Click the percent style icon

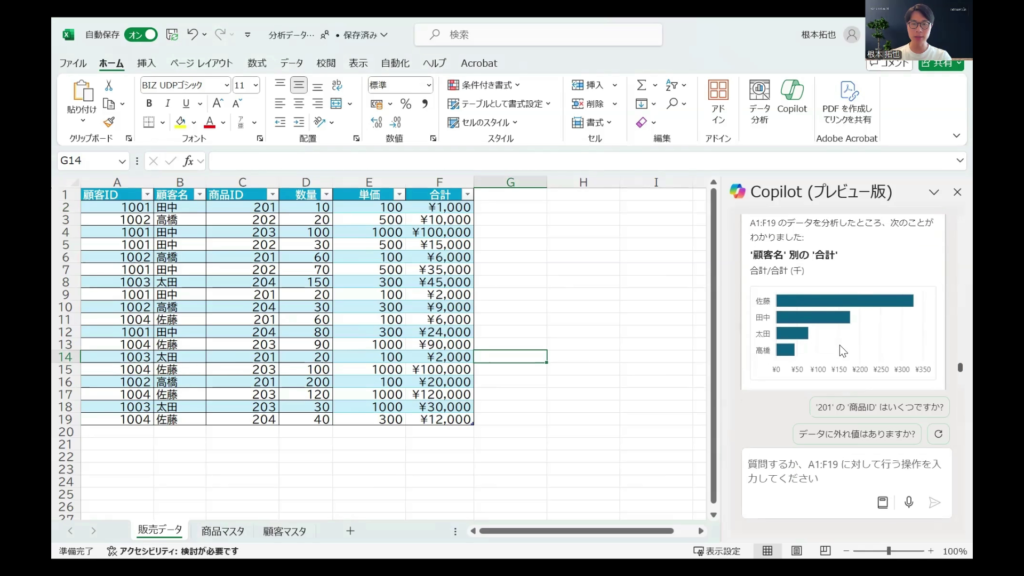pos(405,104)
